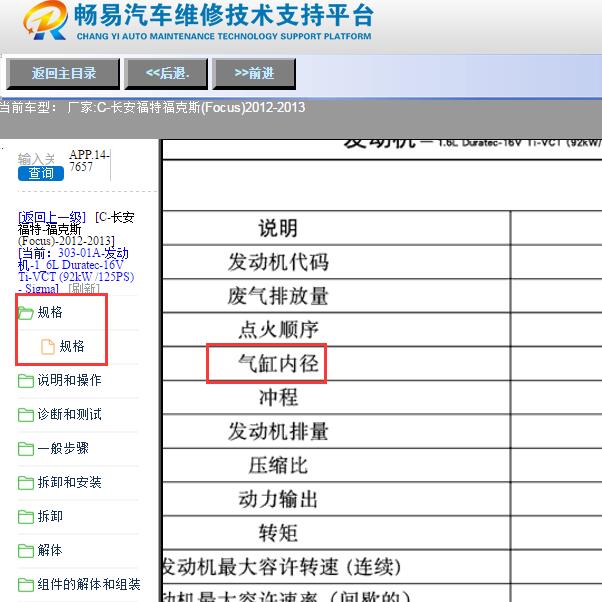Select the 发动机排量 table row label
This screenshot has height=602, width=602.
(278, 431)
